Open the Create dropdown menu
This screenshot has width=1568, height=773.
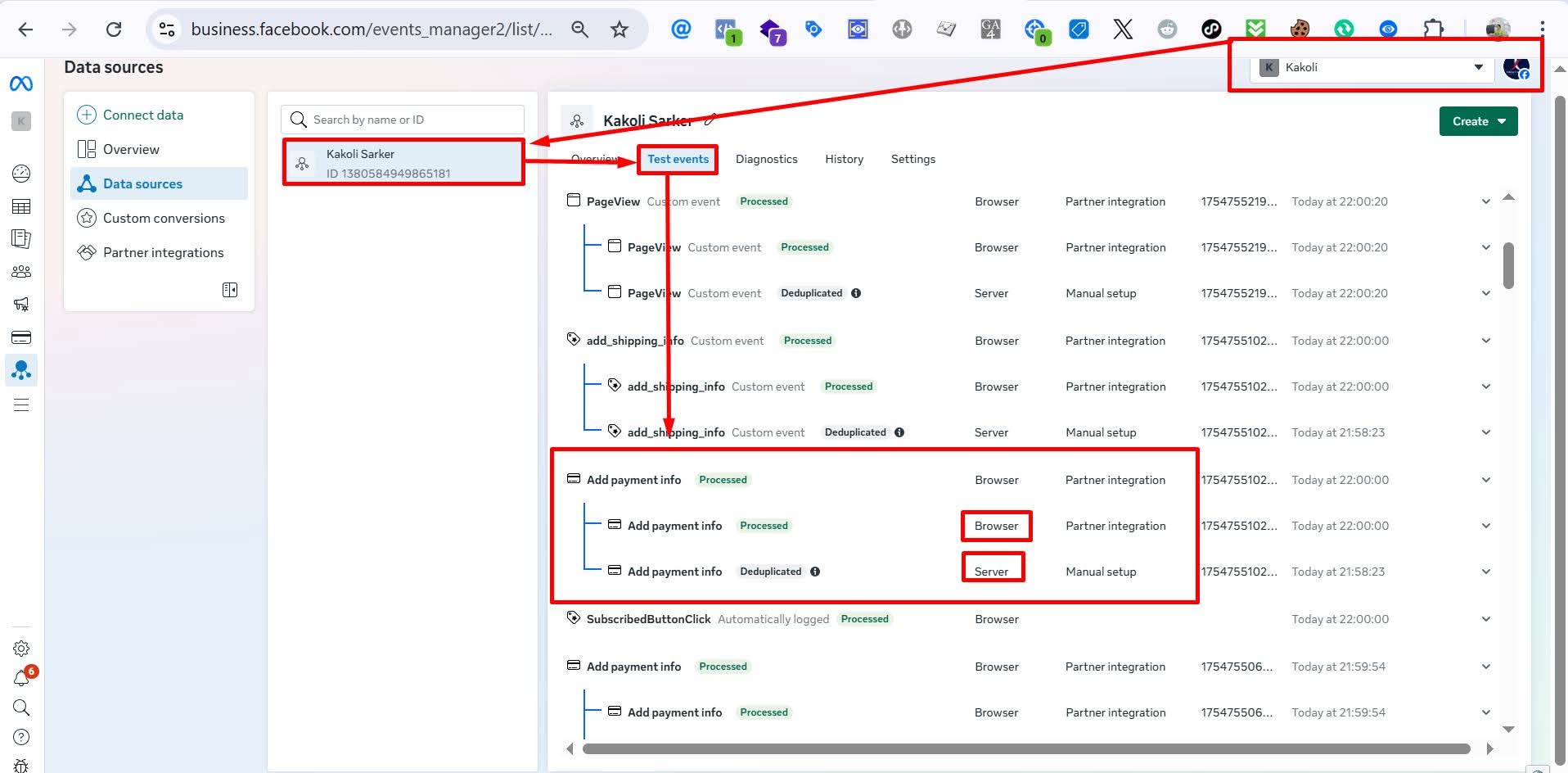1478,120
